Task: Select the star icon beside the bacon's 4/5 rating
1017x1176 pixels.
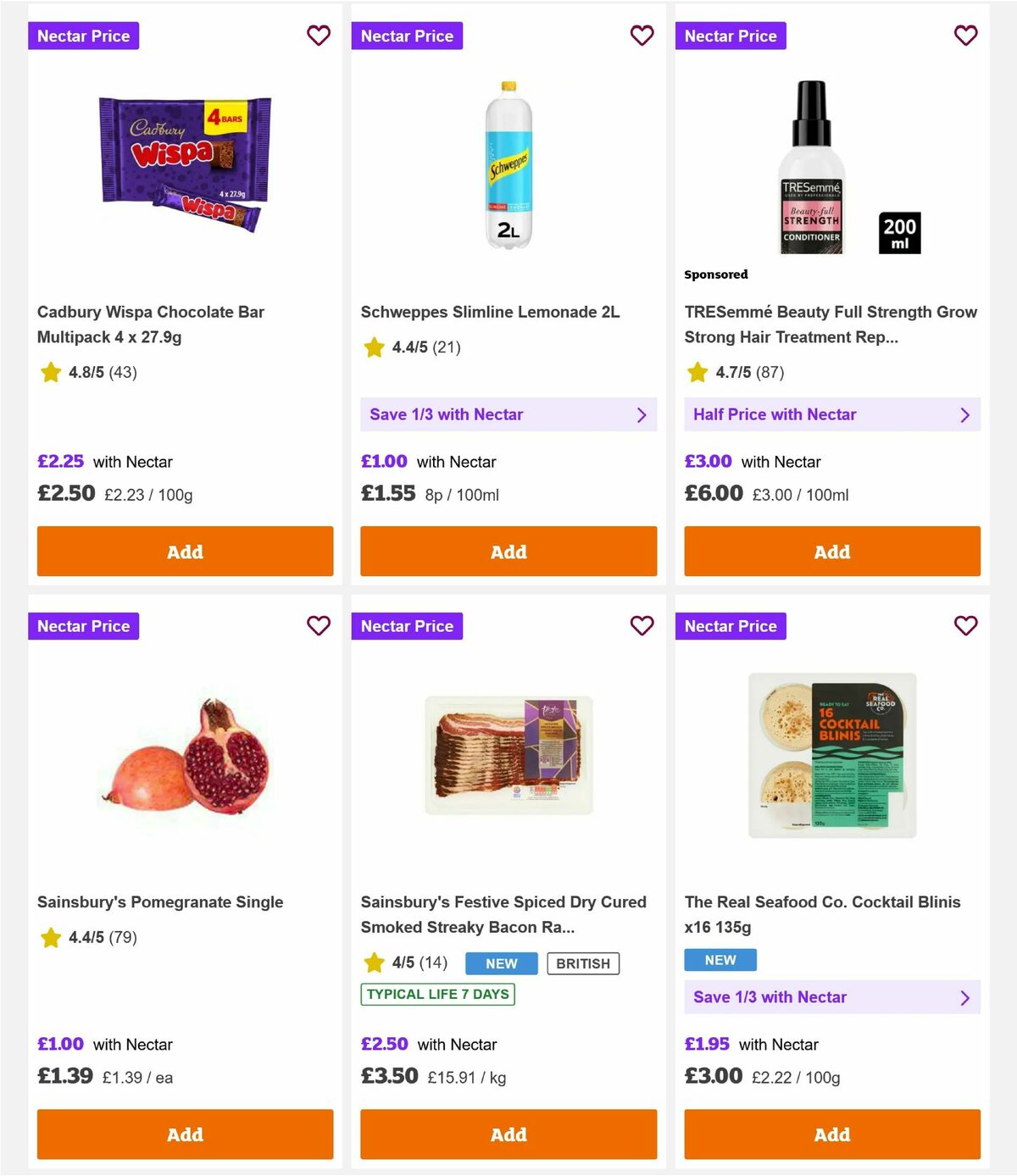Action: tap(374, 962)
